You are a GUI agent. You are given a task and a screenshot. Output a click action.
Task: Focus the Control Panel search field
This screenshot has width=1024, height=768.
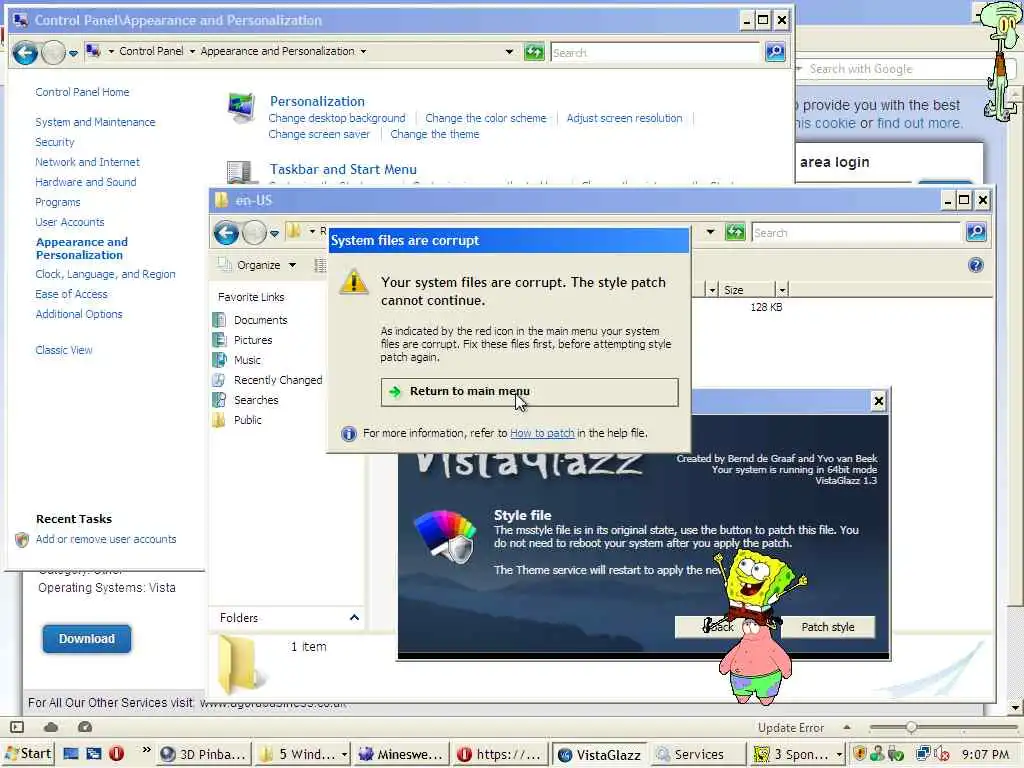point(656,52)
